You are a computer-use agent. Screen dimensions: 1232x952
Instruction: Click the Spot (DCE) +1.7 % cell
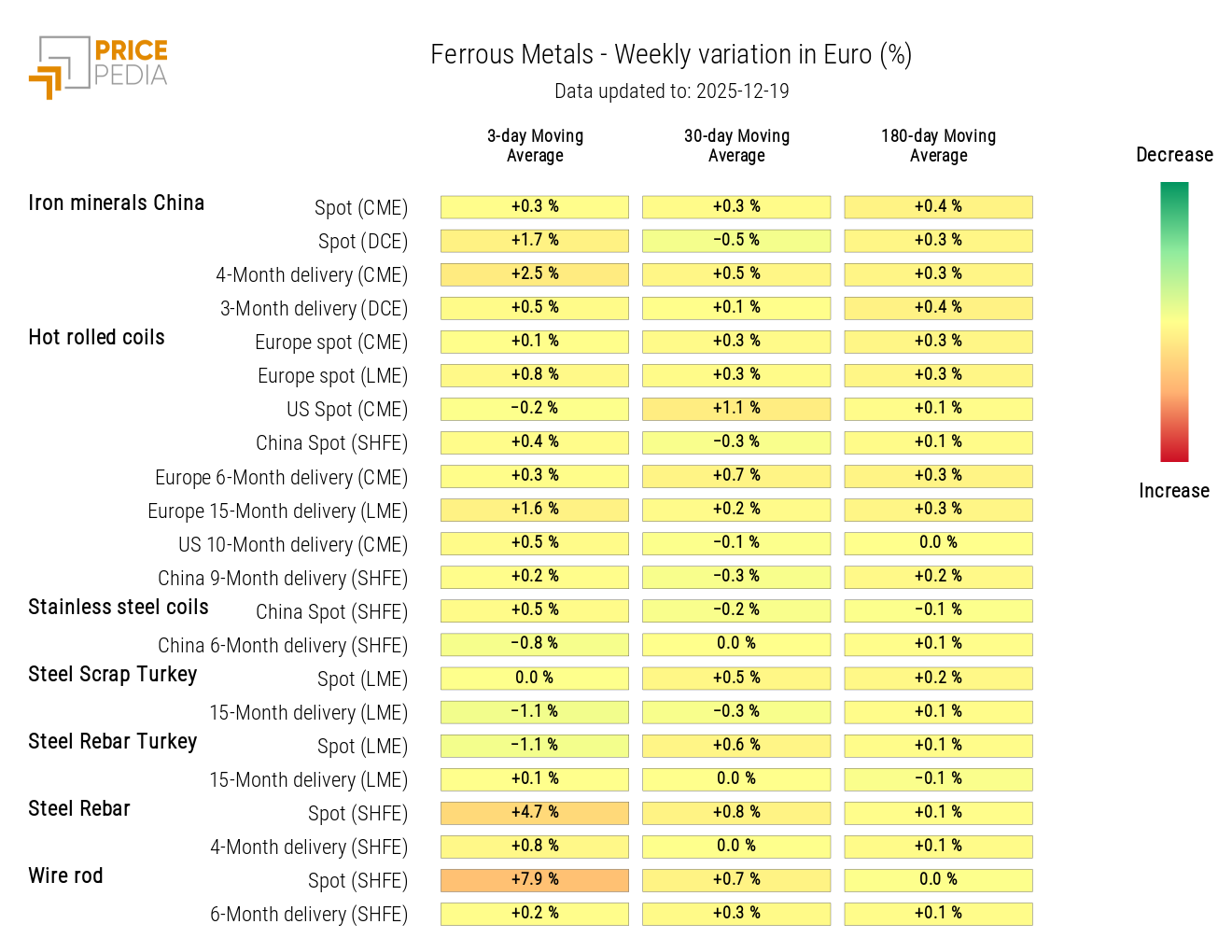click(535, 241)
